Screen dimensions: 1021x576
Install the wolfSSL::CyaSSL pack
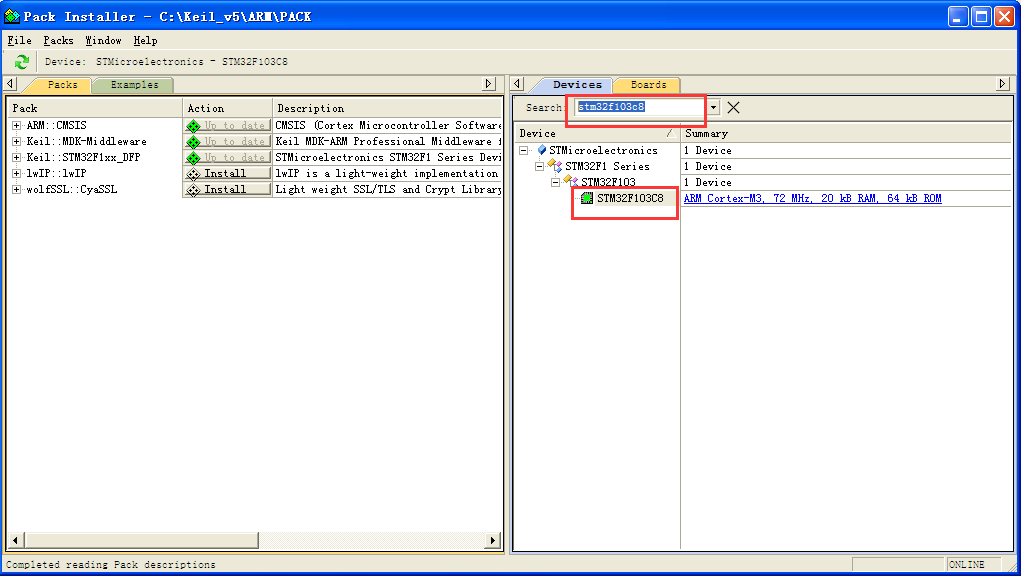point(227,190)
